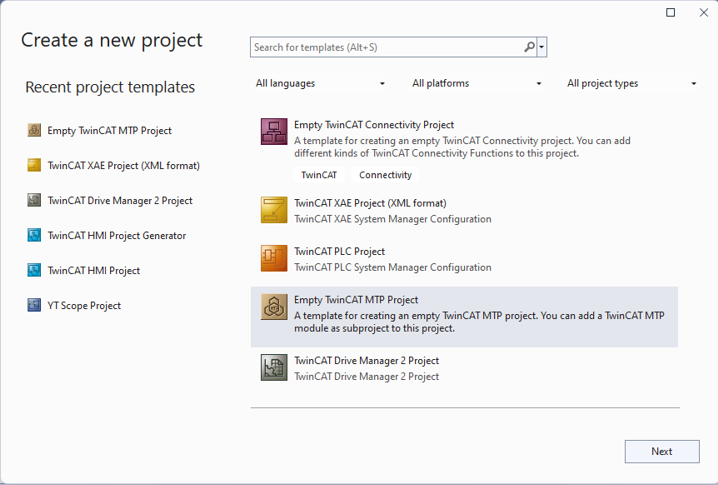Click the Empty TwinCAT MTP Project icon in recent templates
718x485 pixels.
(34, 131)
